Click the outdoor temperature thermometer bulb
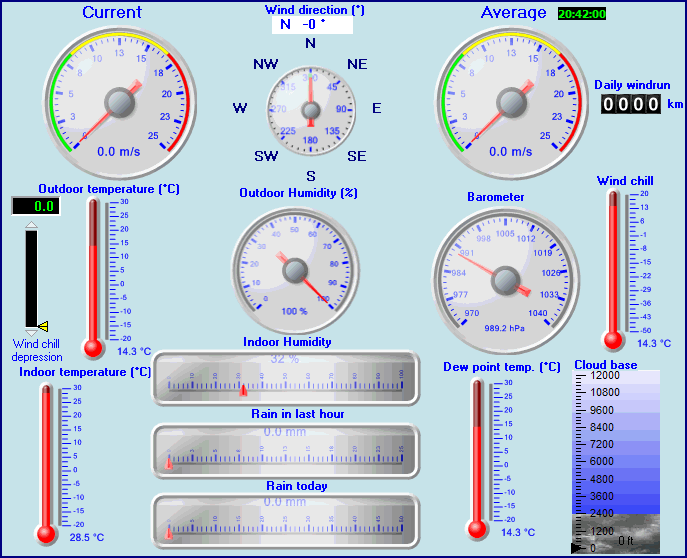 click(x=93, y=348)
